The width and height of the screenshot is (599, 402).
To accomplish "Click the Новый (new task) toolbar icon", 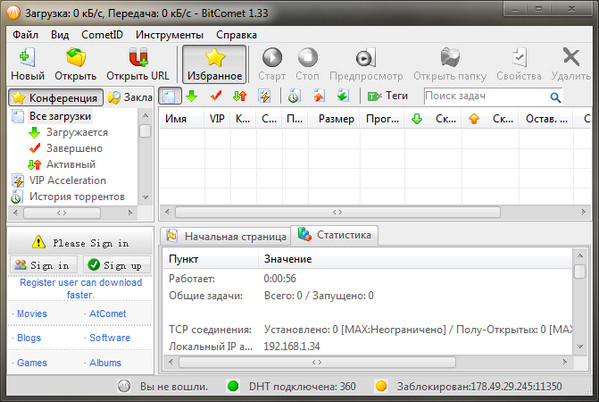I will pyautogui.click(x=27, y=57).
